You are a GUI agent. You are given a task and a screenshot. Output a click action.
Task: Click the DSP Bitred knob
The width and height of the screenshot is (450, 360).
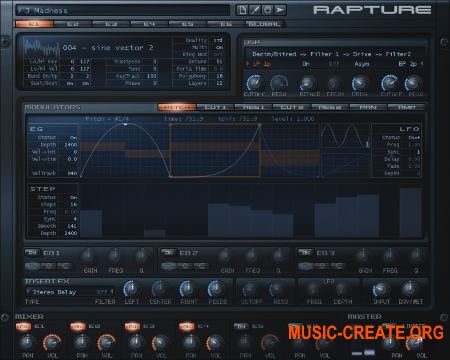pyautogui.click(x=308, y=84)
